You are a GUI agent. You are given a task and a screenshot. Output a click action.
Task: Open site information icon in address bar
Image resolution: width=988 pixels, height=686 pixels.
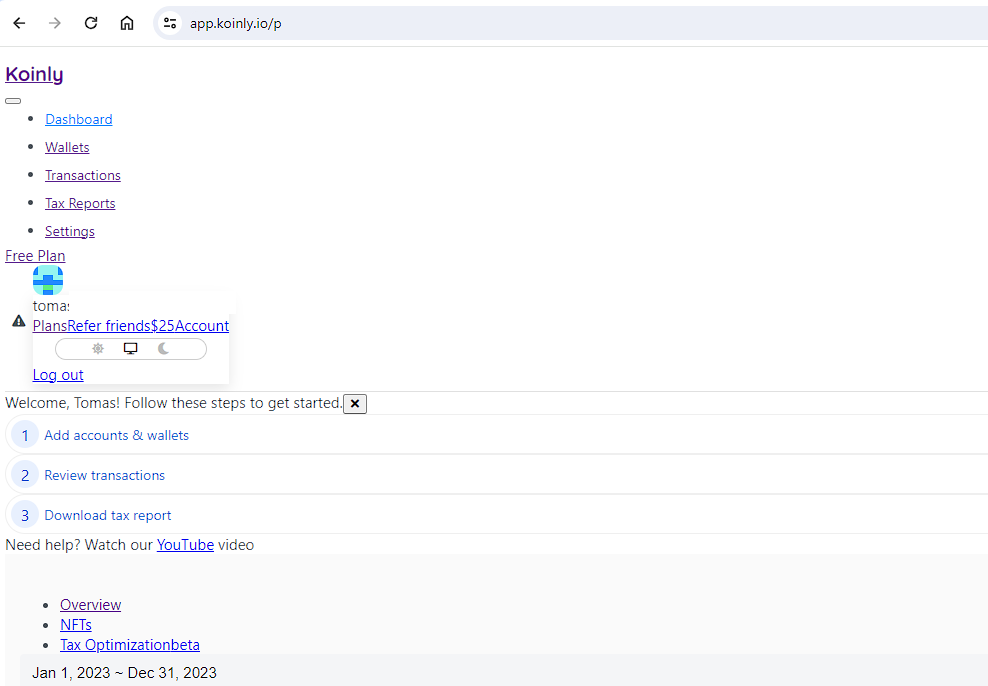pos(170,23)
